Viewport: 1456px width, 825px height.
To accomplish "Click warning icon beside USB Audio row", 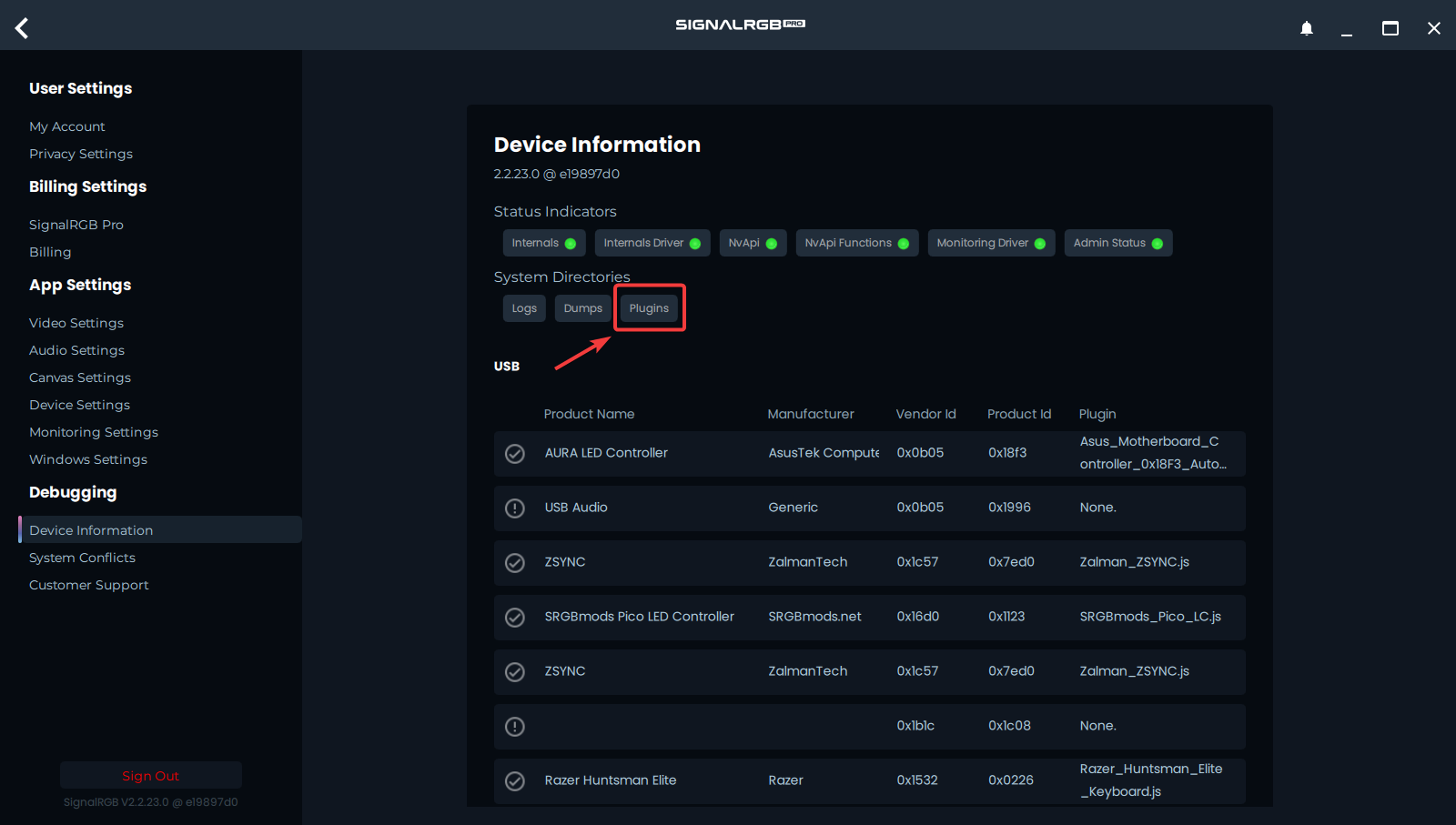I will click(x=515, y=508).
